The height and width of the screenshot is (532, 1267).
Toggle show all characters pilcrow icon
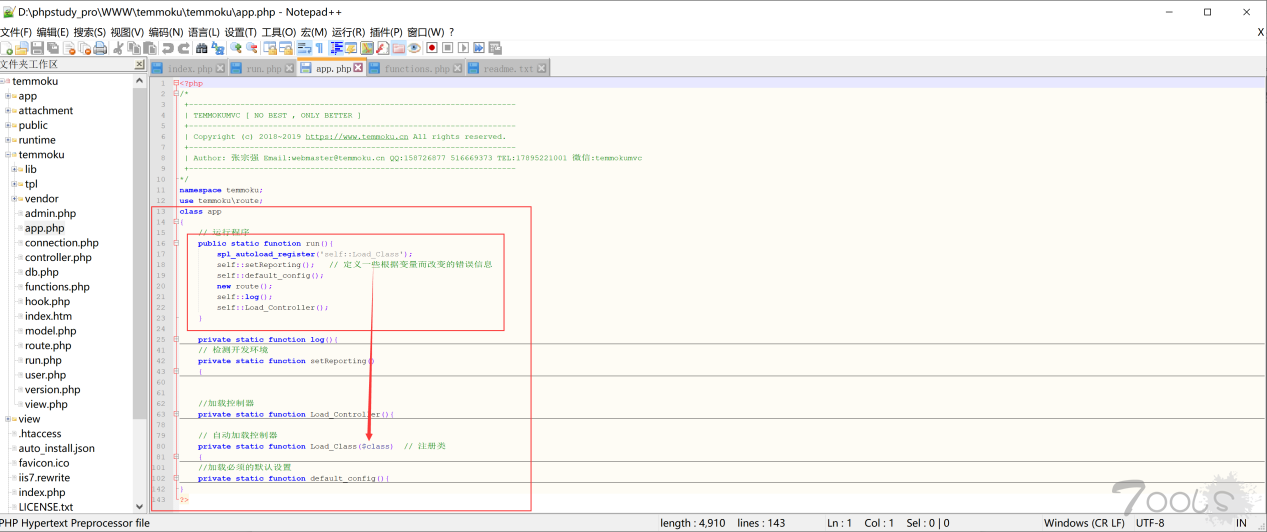pos(319,48)
